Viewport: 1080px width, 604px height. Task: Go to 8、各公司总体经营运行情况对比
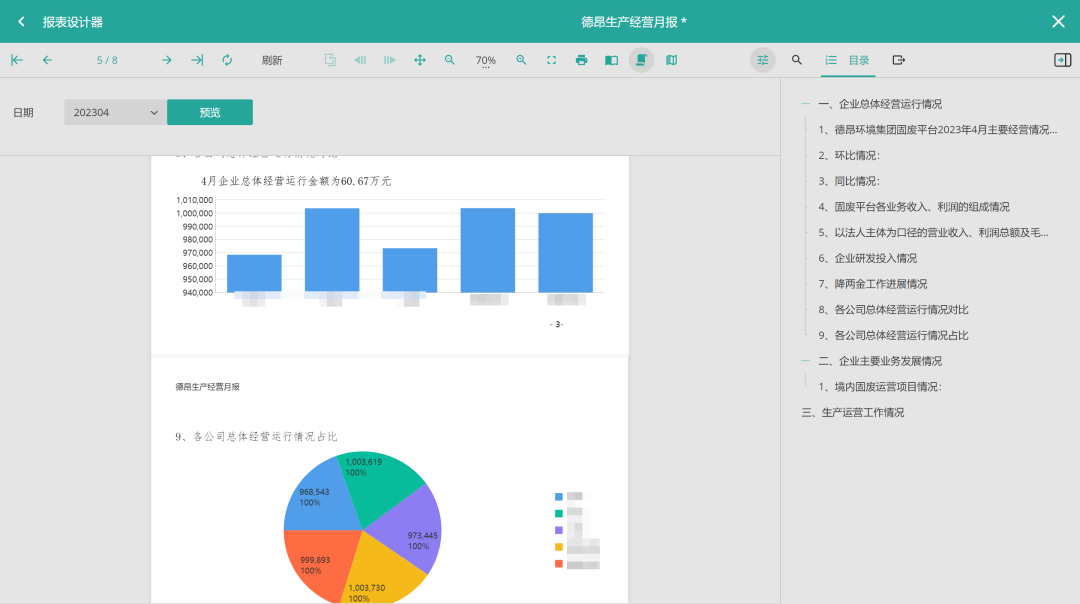click(893, 310)
